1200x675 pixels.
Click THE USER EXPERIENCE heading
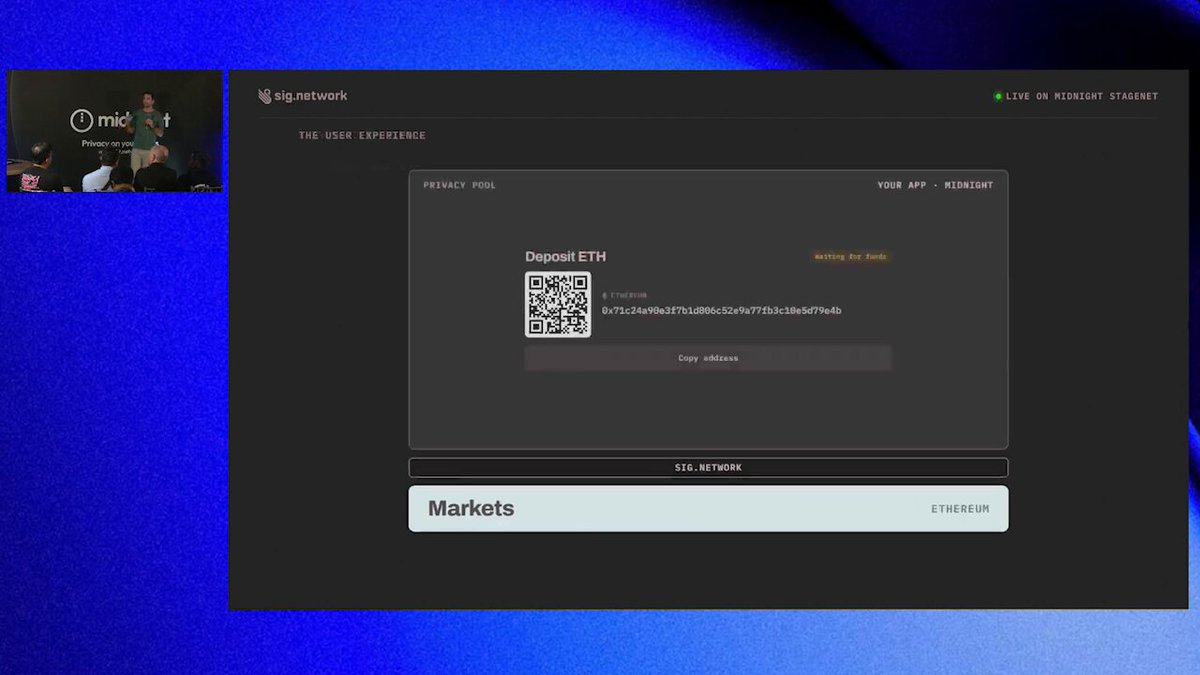click(x=362, y=135)
